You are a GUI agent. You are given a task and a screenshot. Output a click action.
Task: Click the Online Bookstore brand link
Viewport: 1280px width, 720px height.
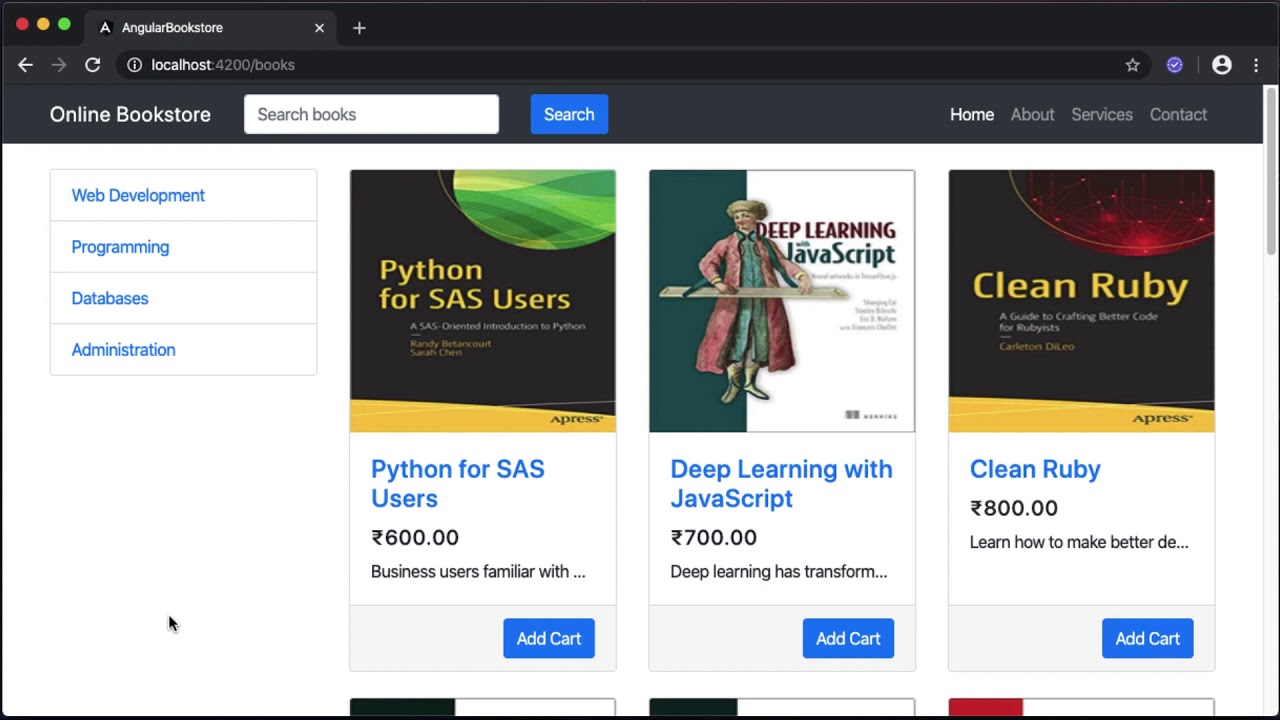[x=130, y=114]
